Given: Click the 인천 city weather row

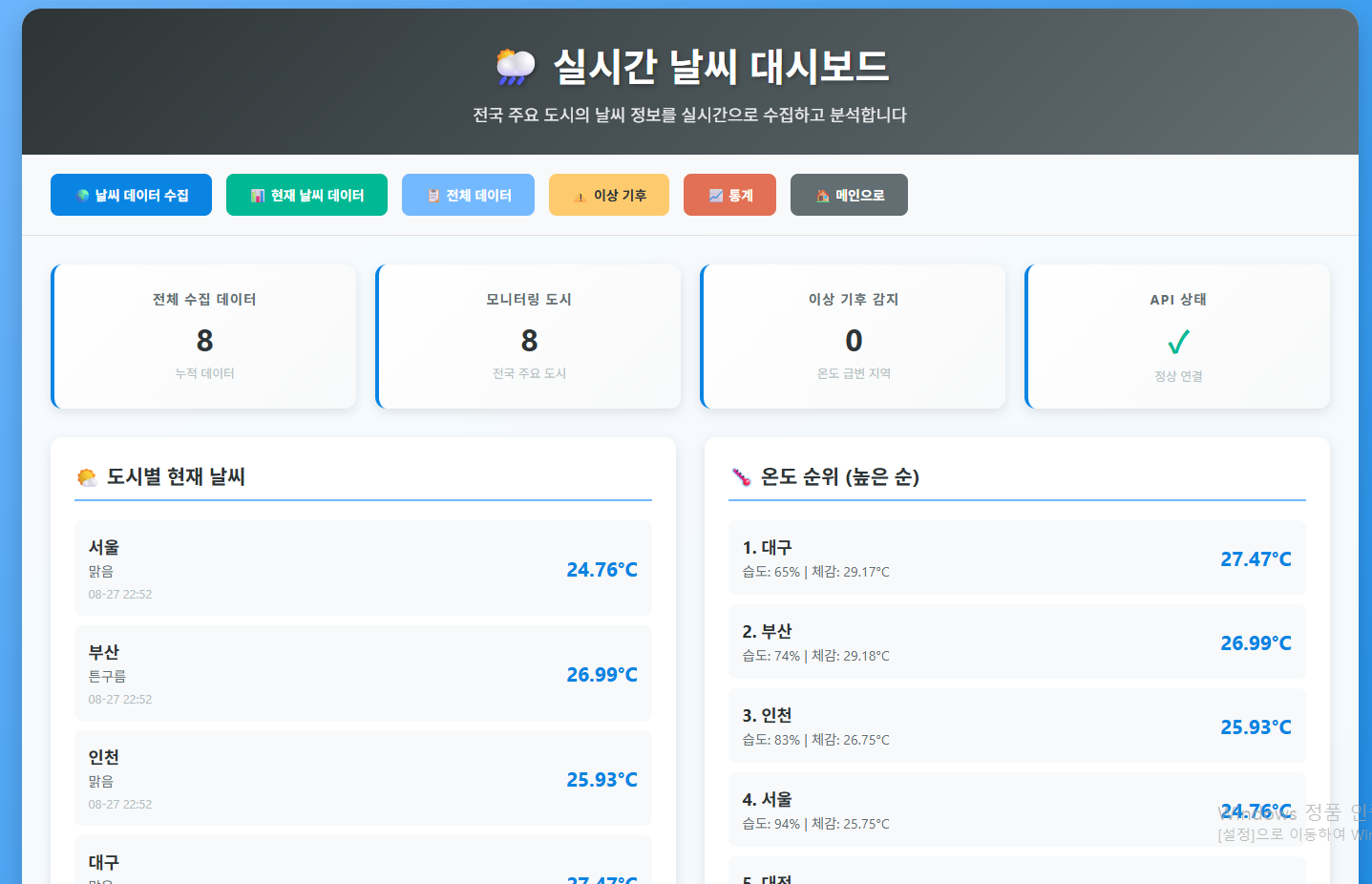Looking at the screenshot, I should 363,778.
